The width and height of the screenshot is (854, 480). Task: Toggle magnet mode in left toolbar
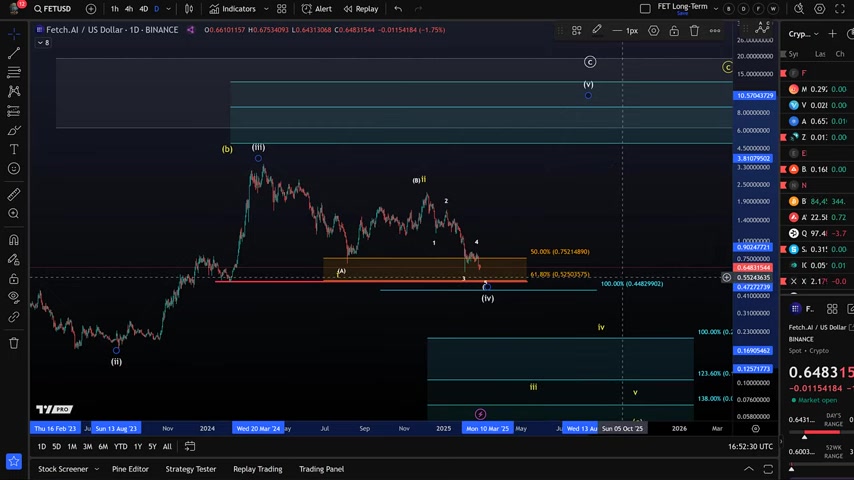pos(14,240)
